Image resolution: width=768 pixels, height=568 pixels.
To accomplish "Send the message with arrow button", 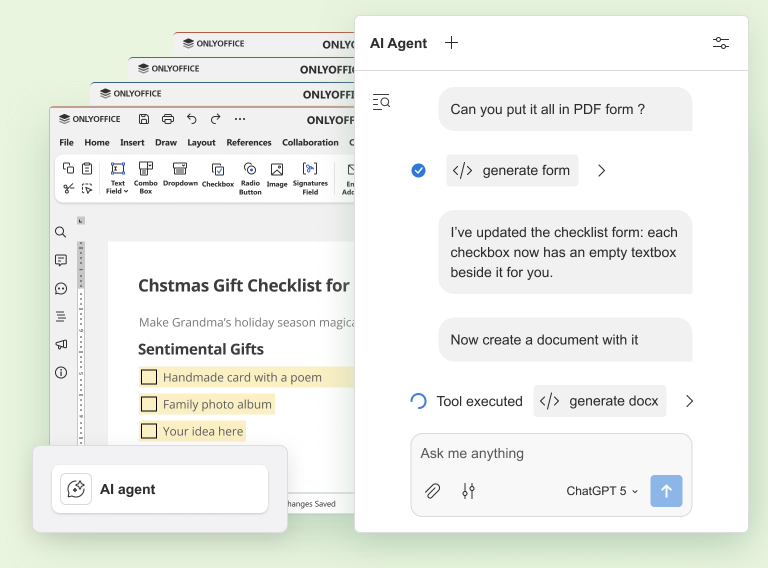I will tap(666, 491).
